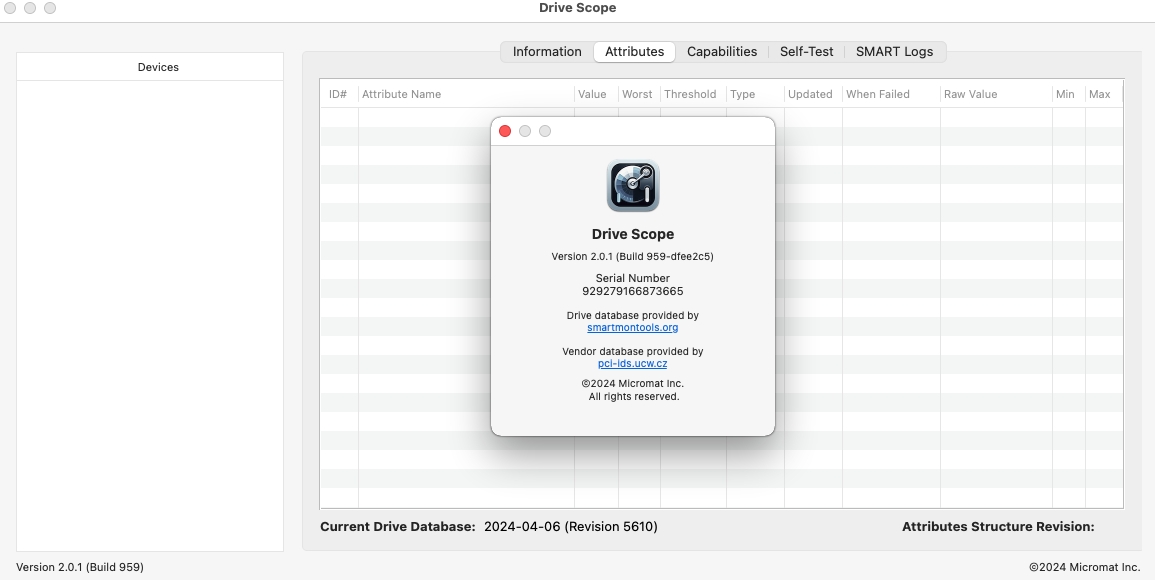Click the Updated column header

[809, 94]
